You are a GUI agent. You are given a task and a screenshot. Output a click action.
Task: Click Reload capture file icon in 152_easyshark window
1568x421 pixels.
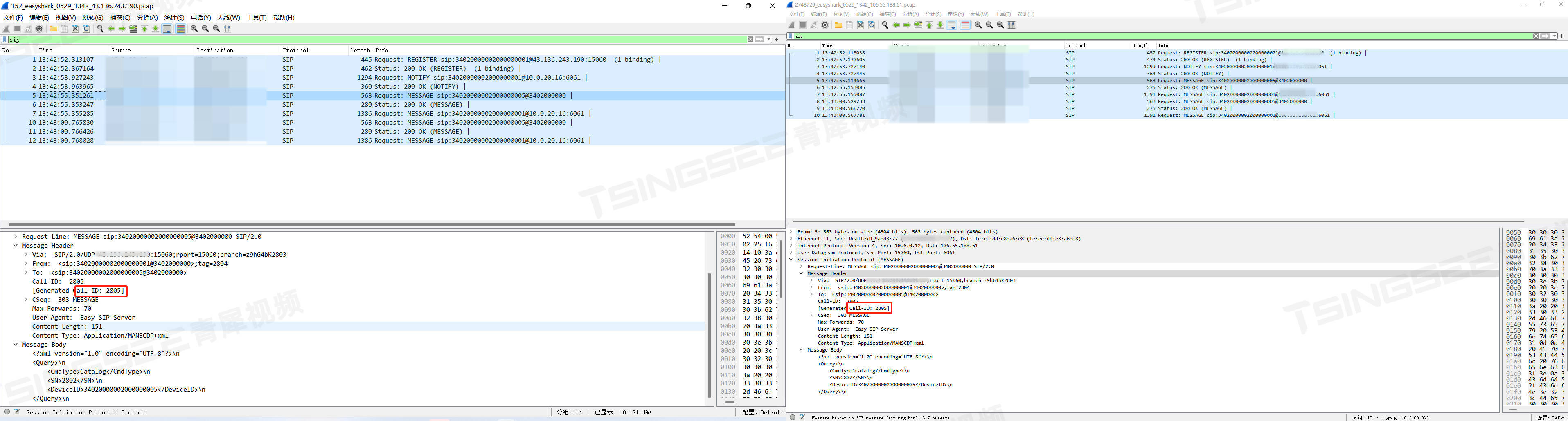[86, 29]
